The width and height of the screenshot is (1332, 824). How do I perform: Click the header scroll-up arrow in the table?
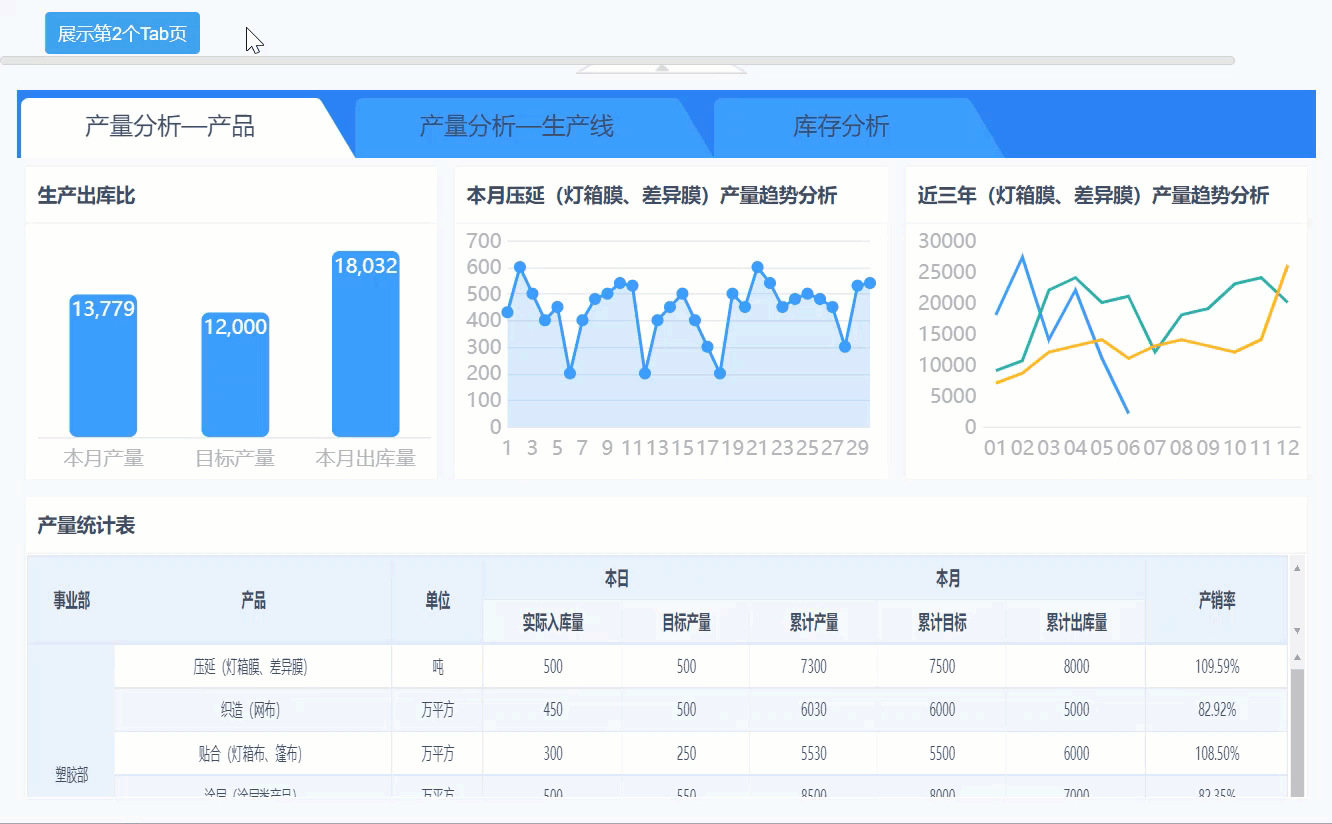coord(1297,568)
